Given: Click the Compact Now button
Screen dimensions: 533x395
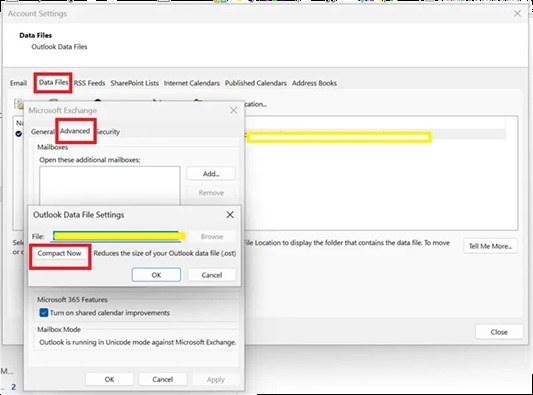Looking at the screenshot, I should click(59, 254).
